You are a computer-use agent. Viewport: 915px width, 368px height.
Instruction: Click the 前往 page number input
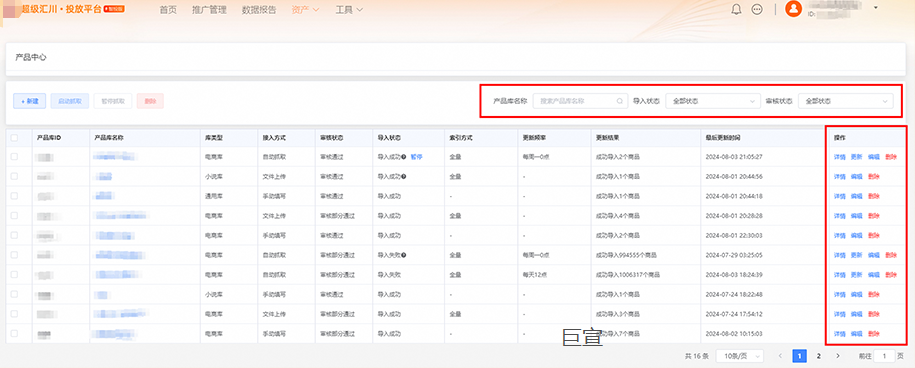(x=885, y=356)
